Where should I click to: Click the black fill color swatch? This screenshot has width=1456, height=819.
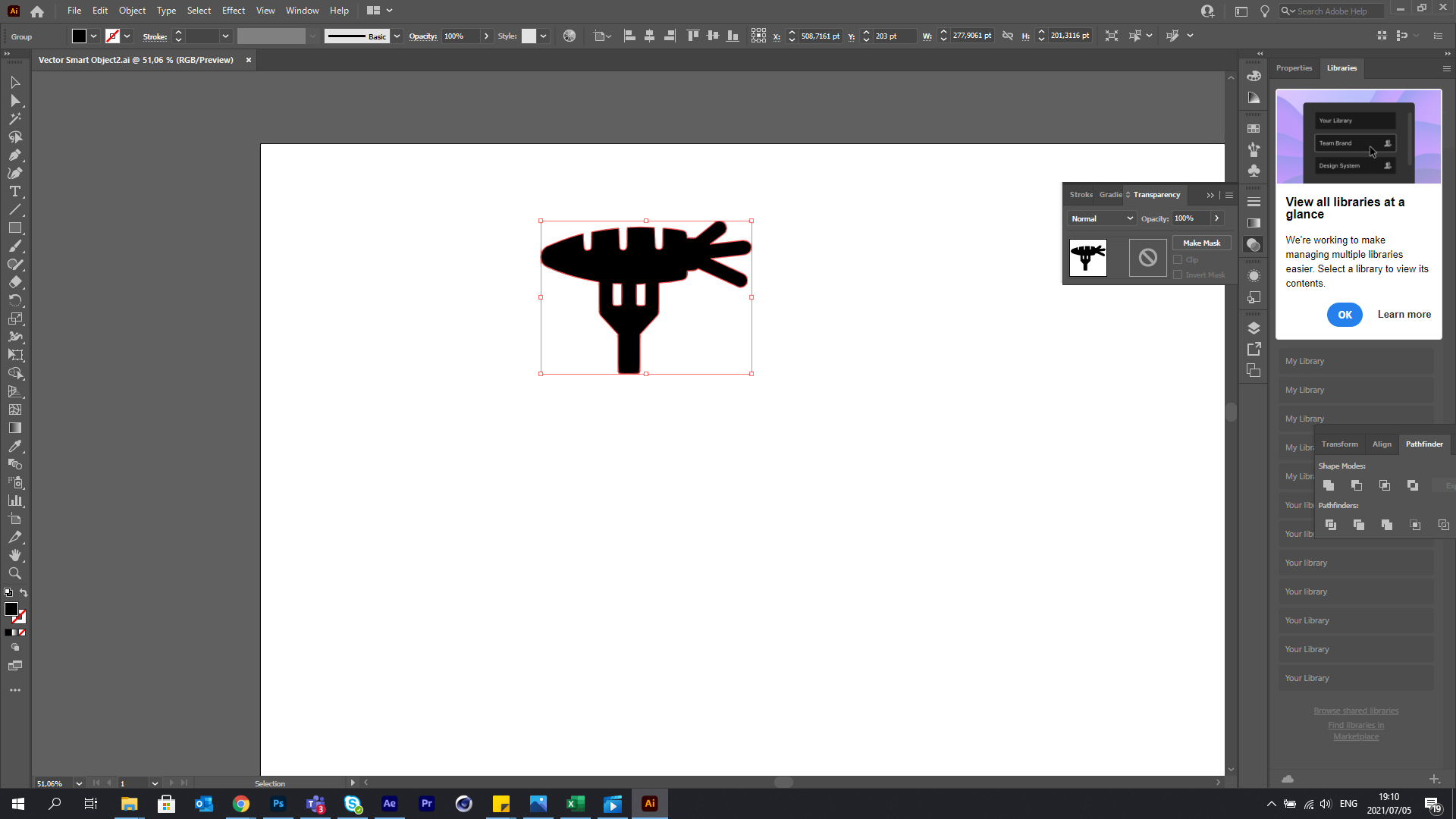pyautogui.click(x=12, y=609)
